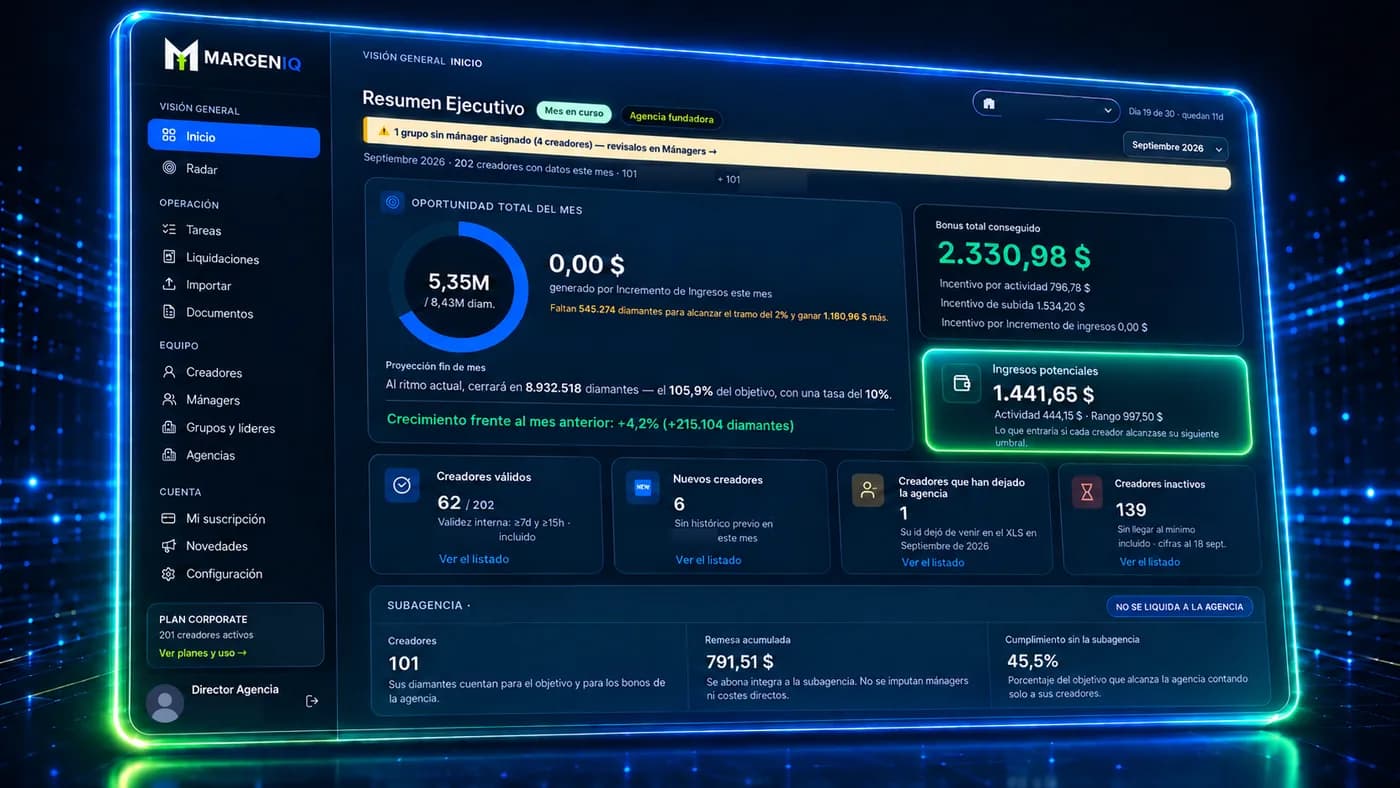Click the Configuración gear icon
1400x788 pixels.
point(169,574)
